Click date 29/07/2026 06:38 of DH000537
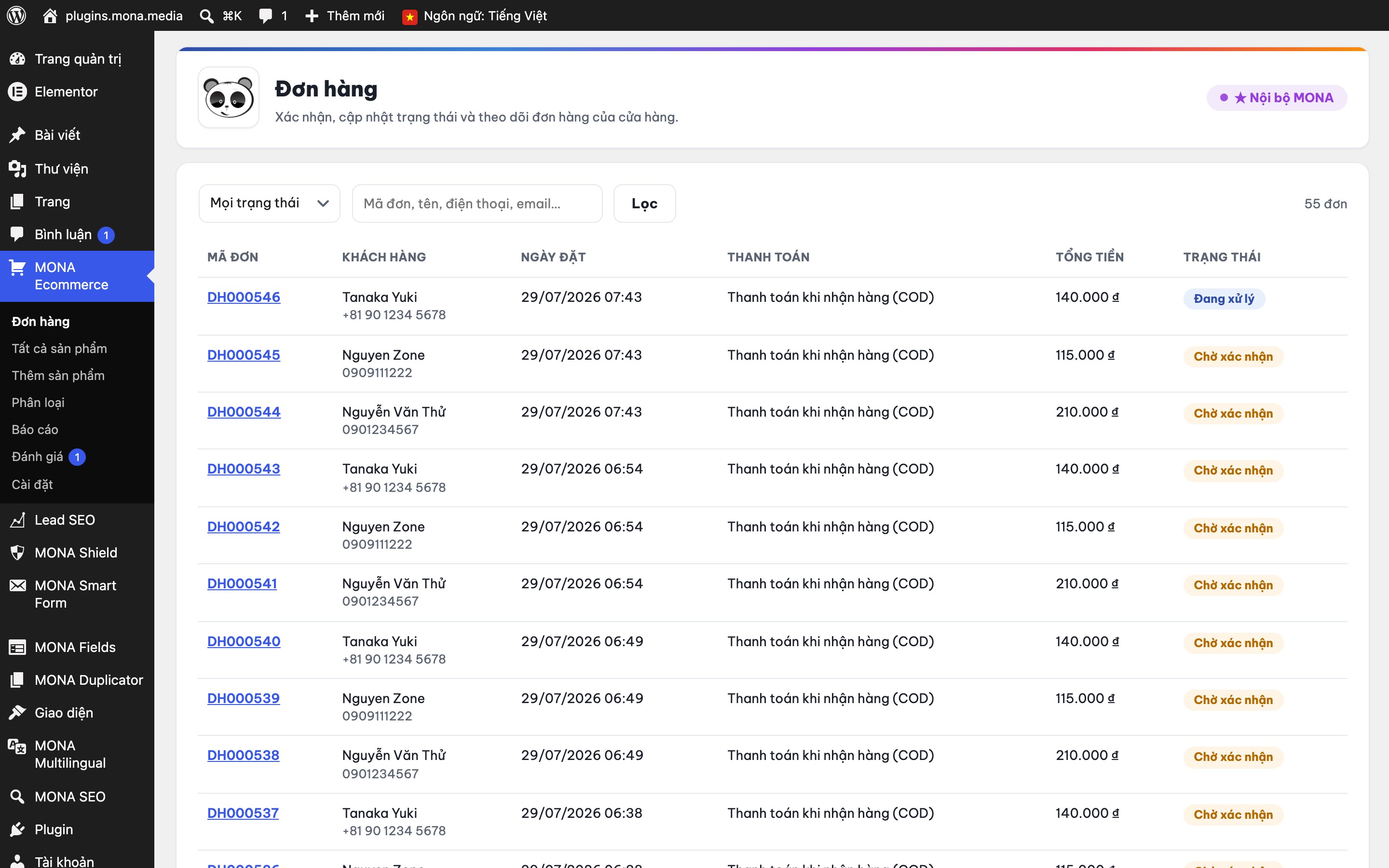1389x868 pixels. (582, 814)
